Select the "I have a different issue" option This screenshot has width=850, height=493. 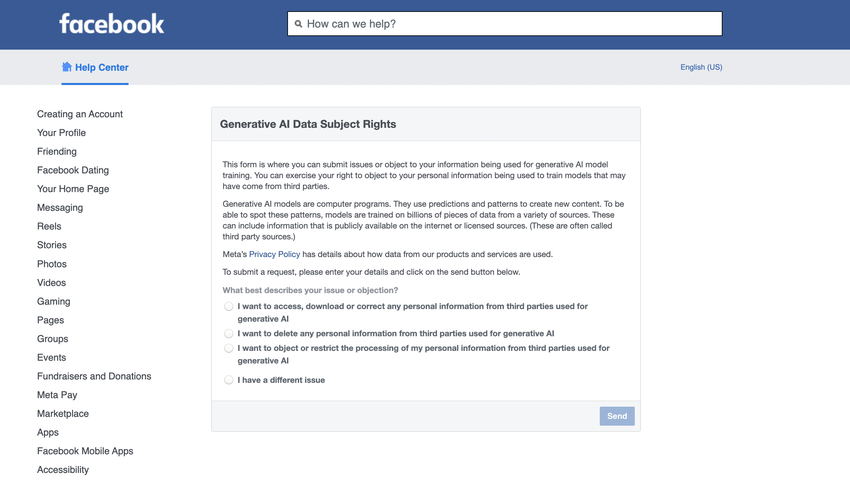click(229, 380)
